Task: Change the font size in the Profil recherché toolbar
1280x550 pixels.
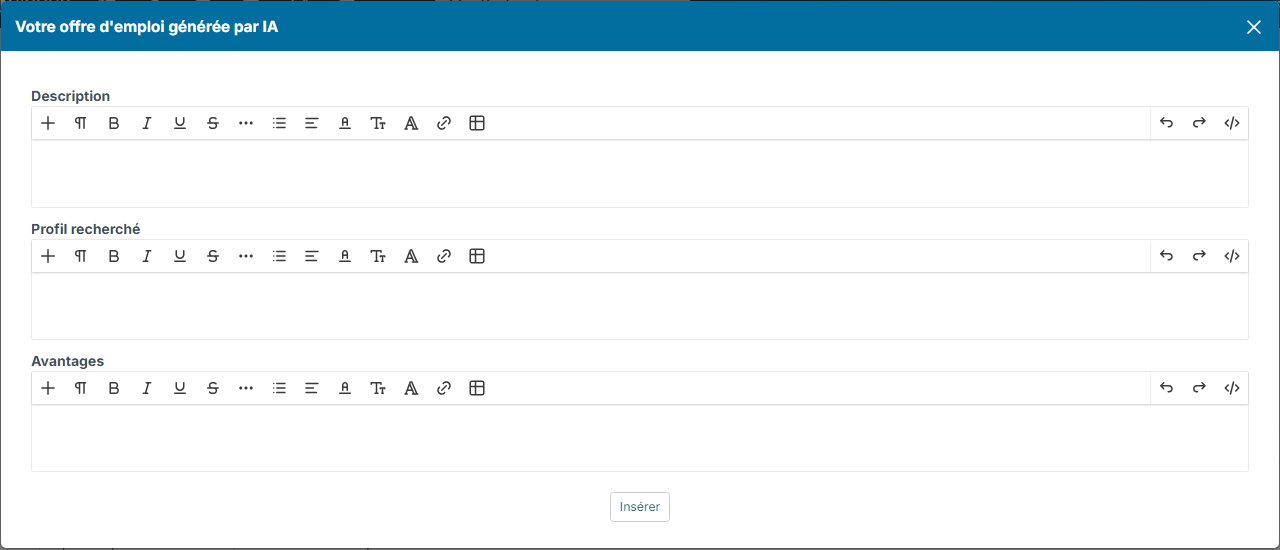Action: [378, 256]
